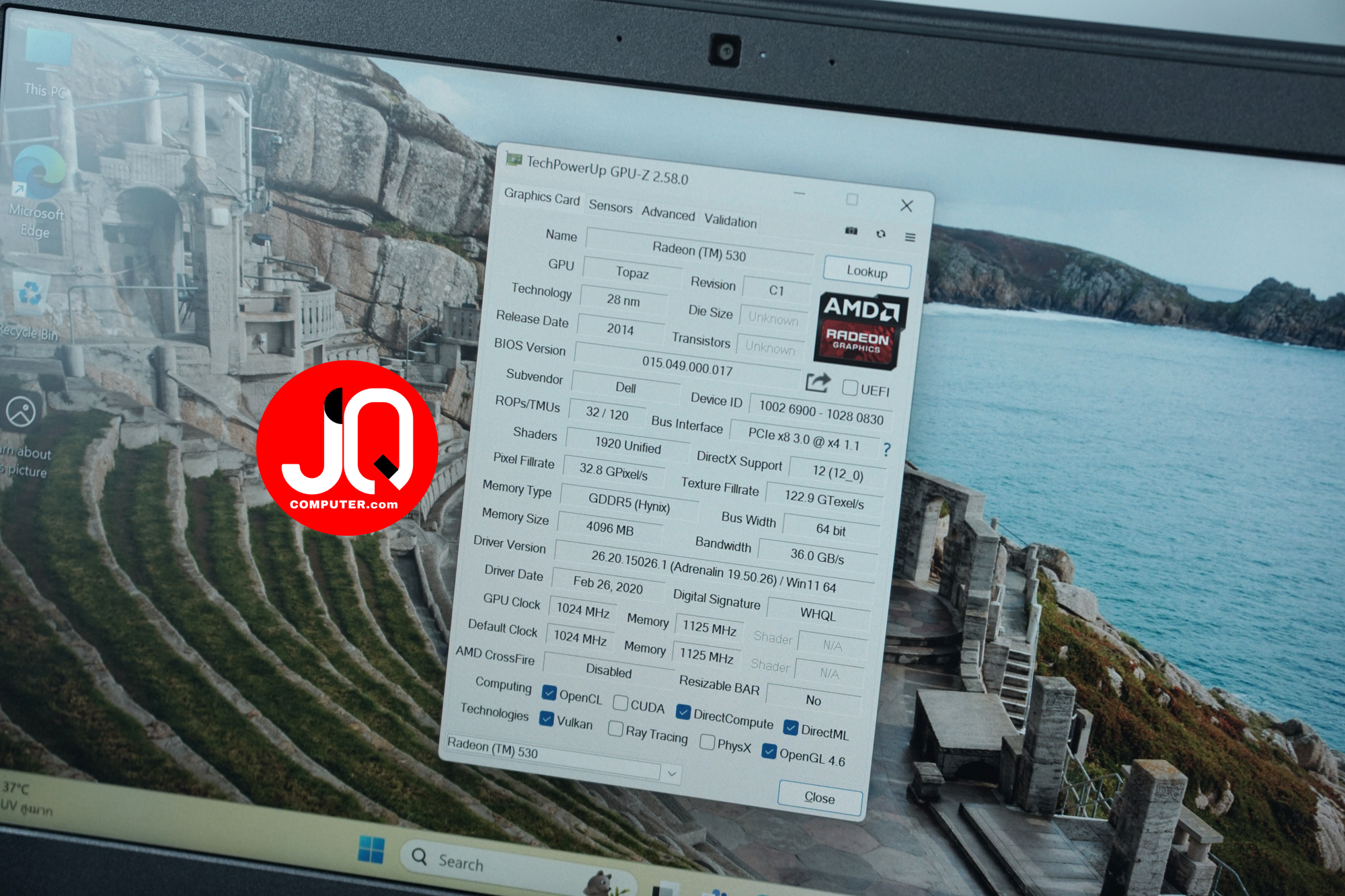Click the AMD Radeon Graphics logo

click(860, 330)
